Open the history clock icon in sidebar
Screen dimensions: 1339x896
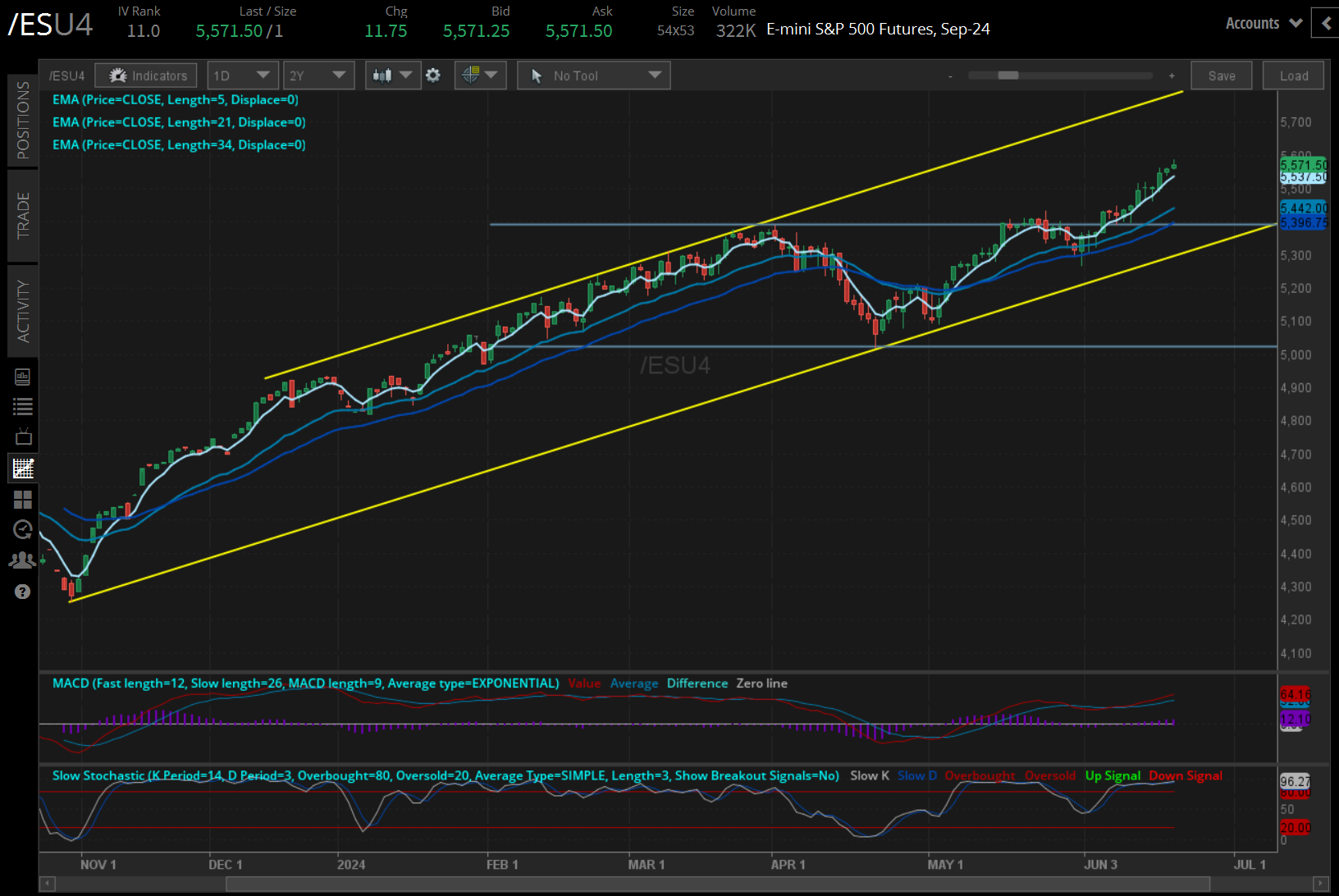[23, 529]
